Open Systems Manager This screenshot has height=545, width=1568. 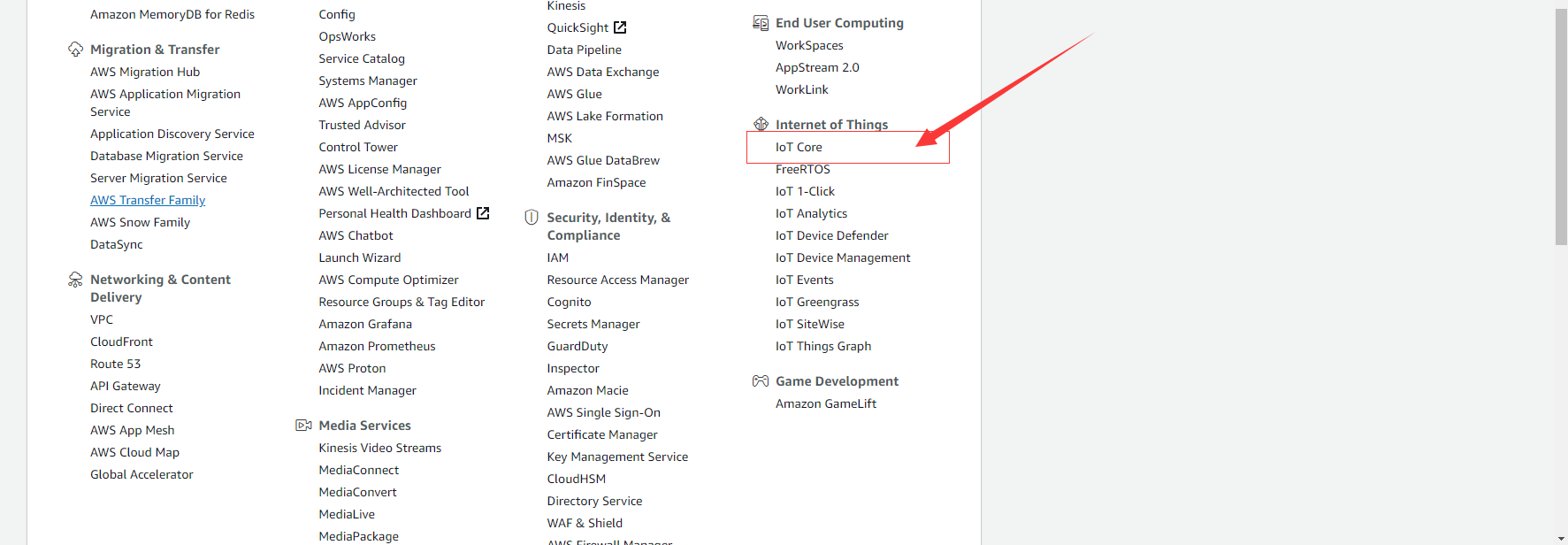pyautogui.click(x=368, y=81)
